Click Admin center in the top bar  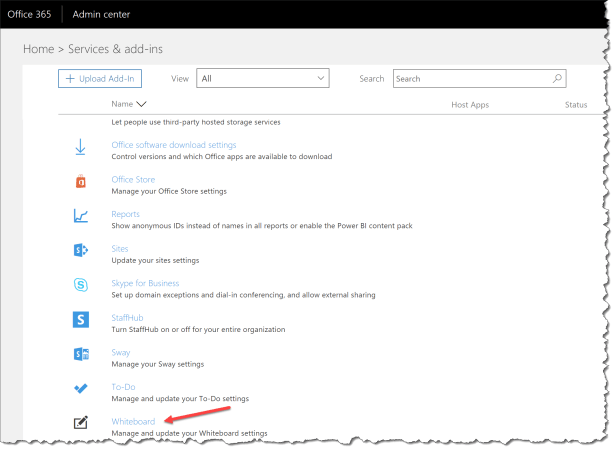pos(101,14)
